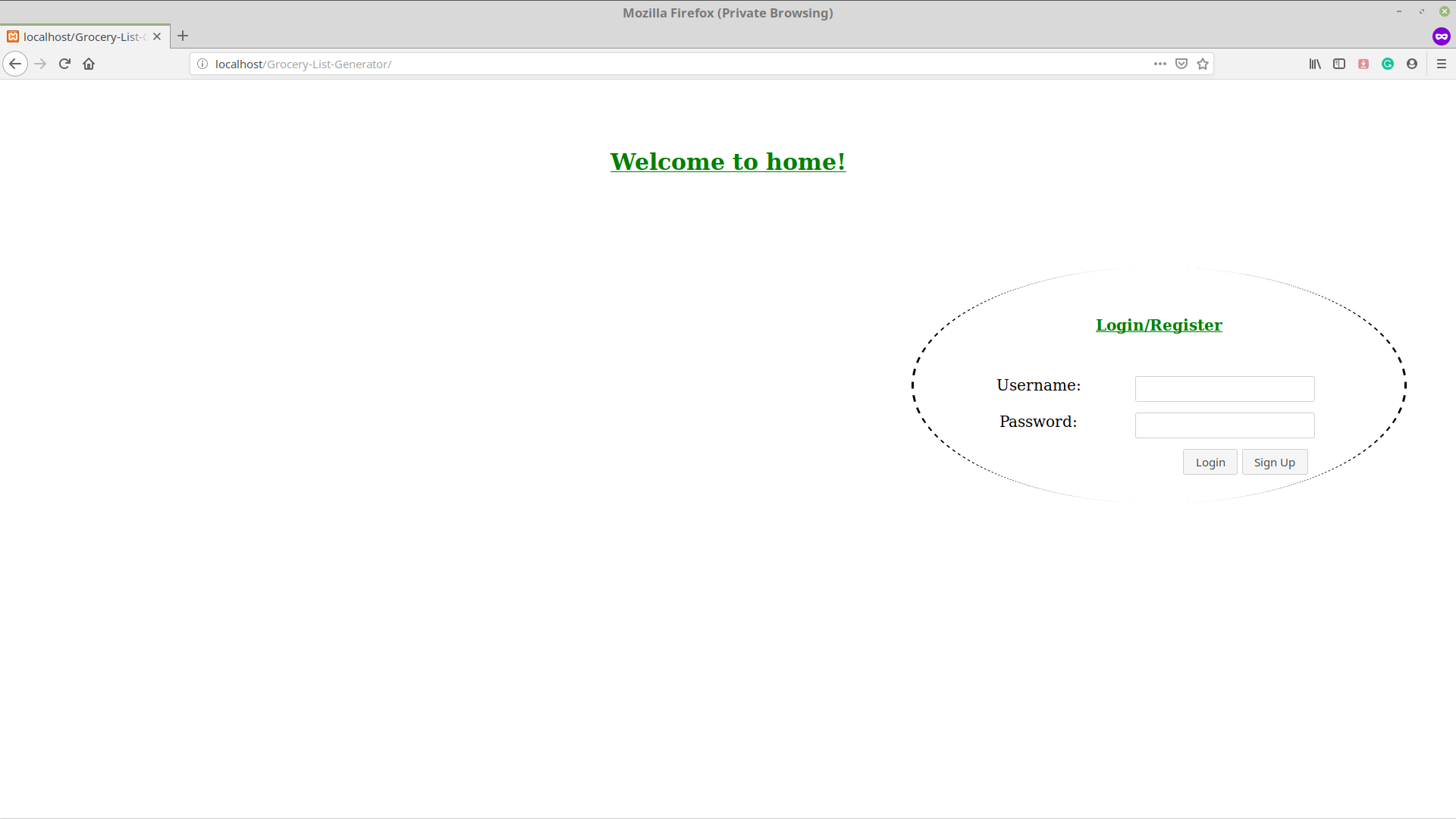The width and height of the screenshot is (1456, 819).
Task: Select the localhost/Grocery-List tab
Action: (x=85, y=36)
